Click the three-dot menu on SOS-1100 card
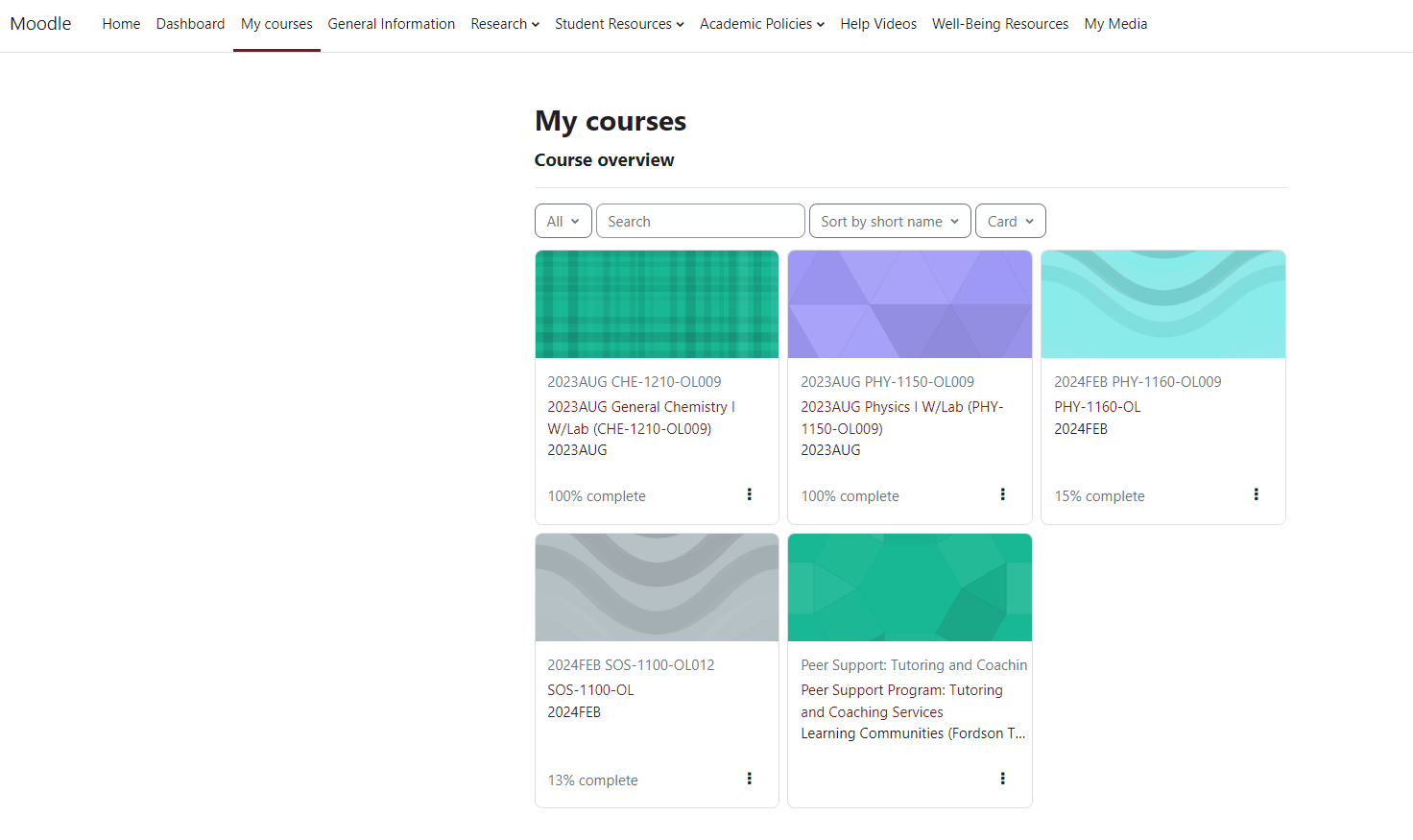1413x840 pixels. pos(749,779)
